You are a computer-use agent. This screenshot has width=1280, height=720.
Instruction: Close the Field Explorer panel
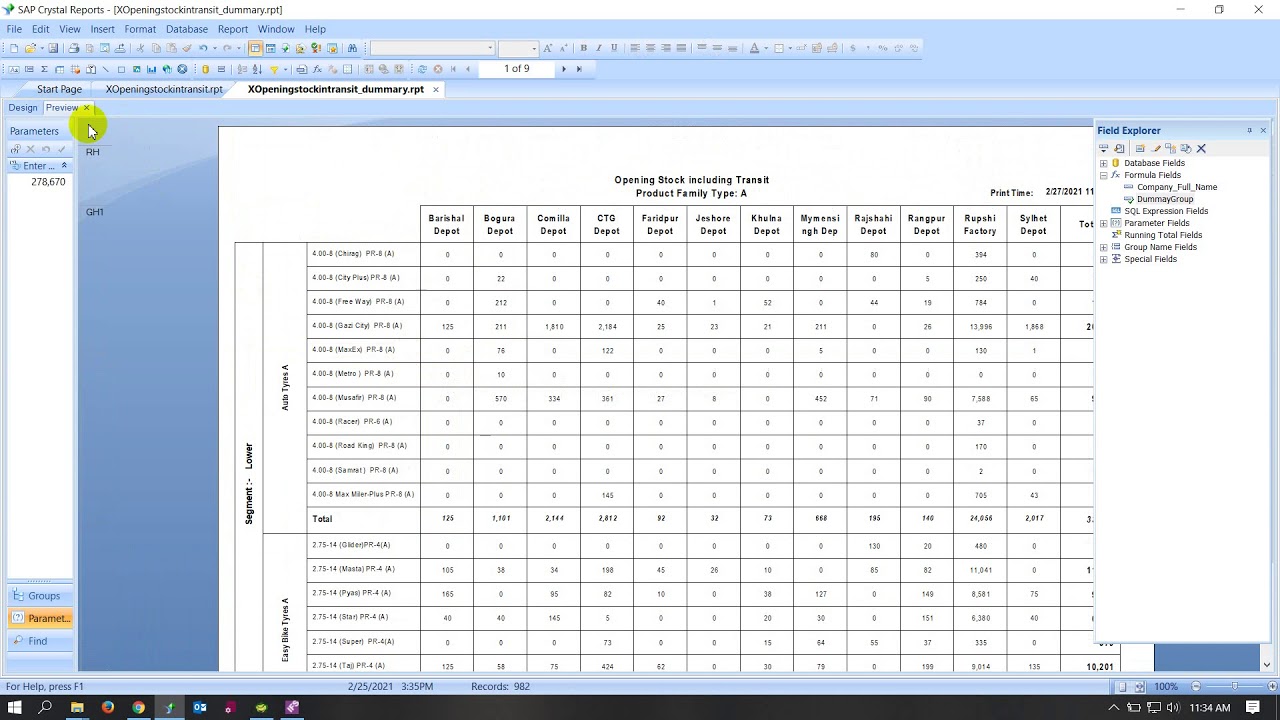click(1263, 130)
